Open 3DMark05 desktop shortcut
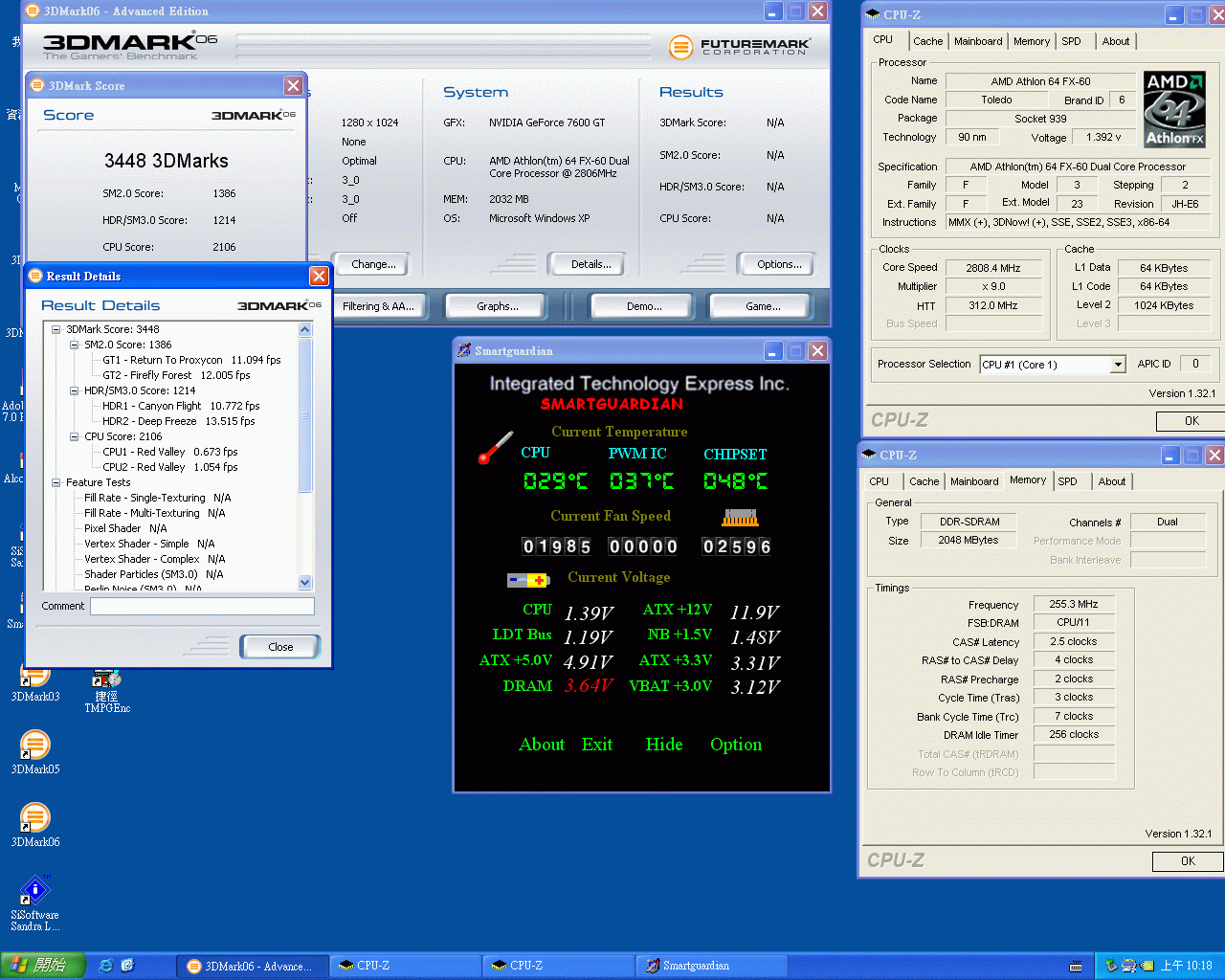The height and width of the screenshot is (980, 1225). [x=35, y=751]
